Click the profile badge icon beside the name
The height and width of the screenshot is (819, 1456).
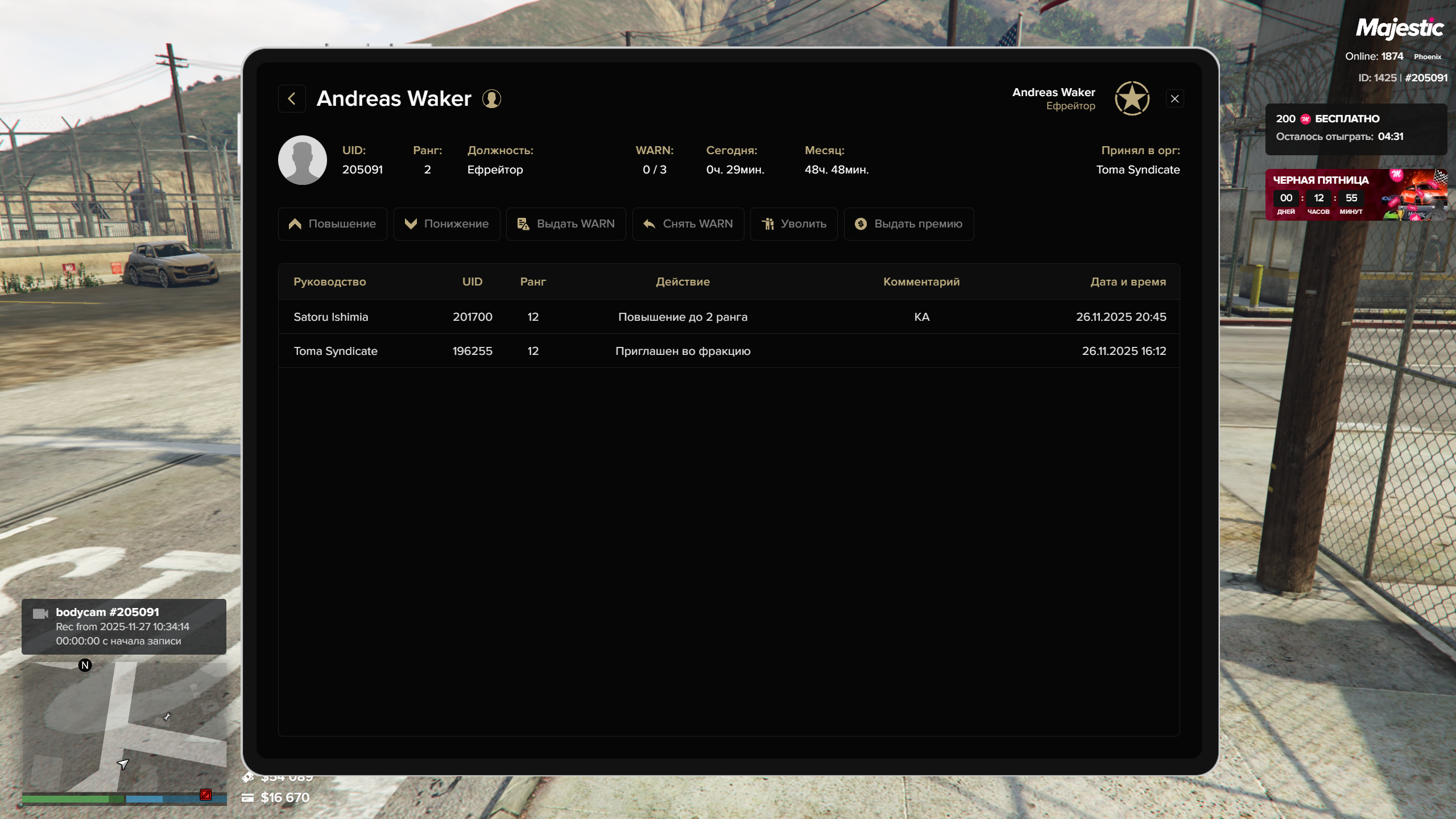click(x=491, y=99)
